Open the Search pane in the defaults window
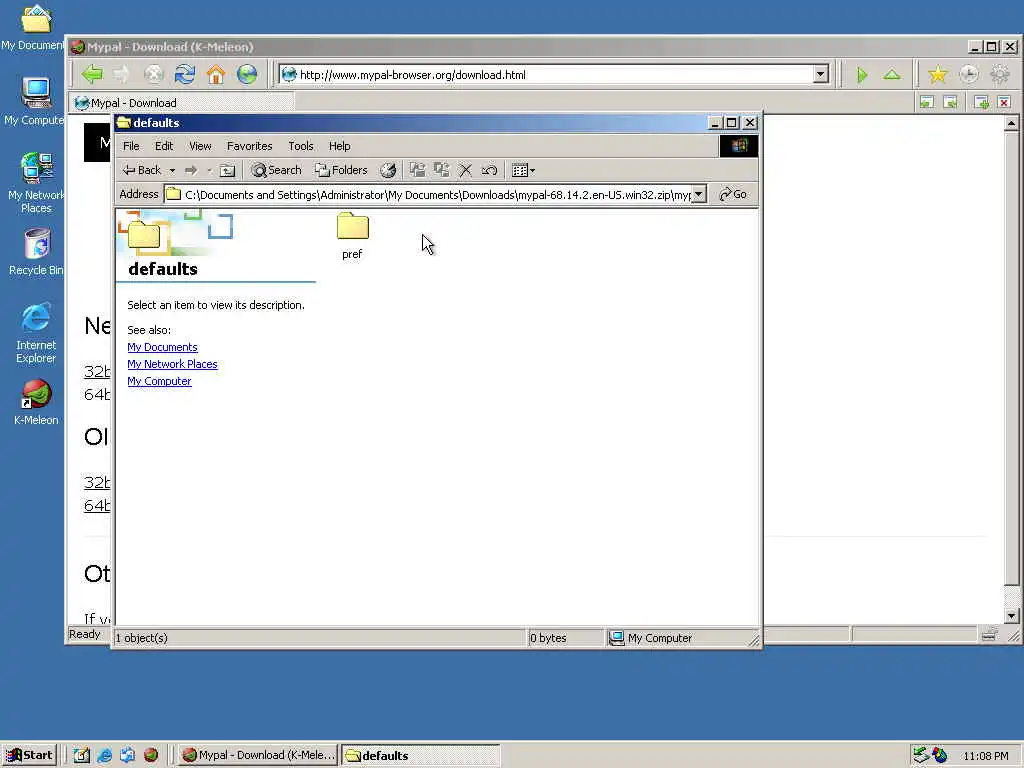Image resolution: width=1024 pixels, height=768 pixels. coord(277,170)
